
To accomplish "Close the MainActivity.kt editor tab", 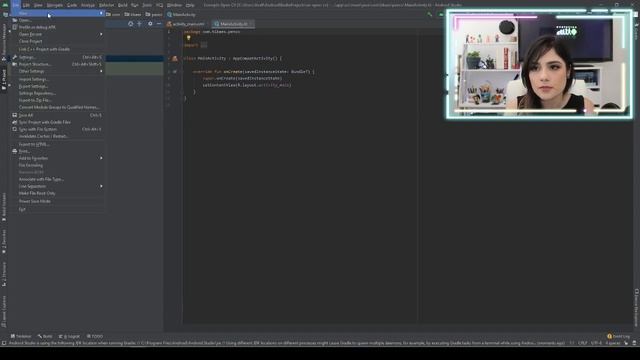I will click(251, 24).
